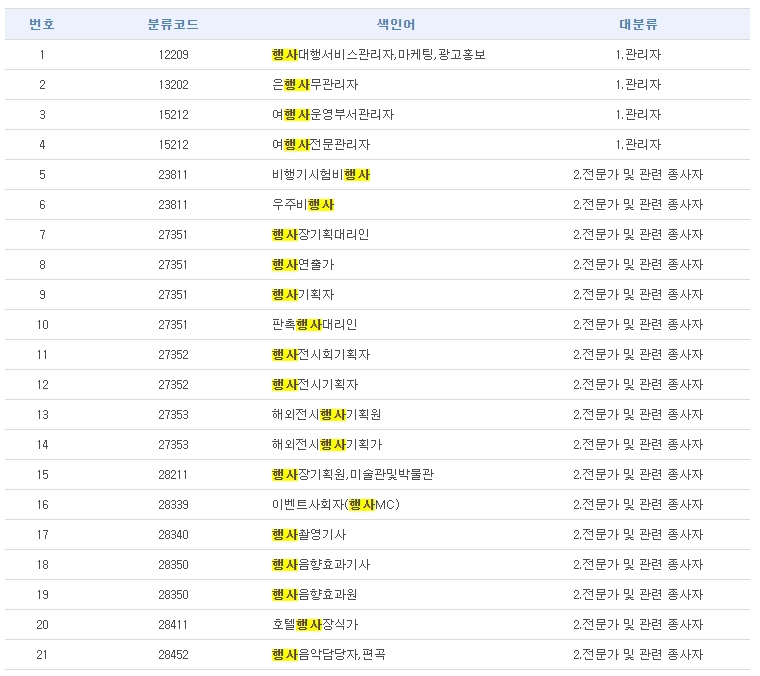
Task: Click classification code 12209
Action: [173, 55]
